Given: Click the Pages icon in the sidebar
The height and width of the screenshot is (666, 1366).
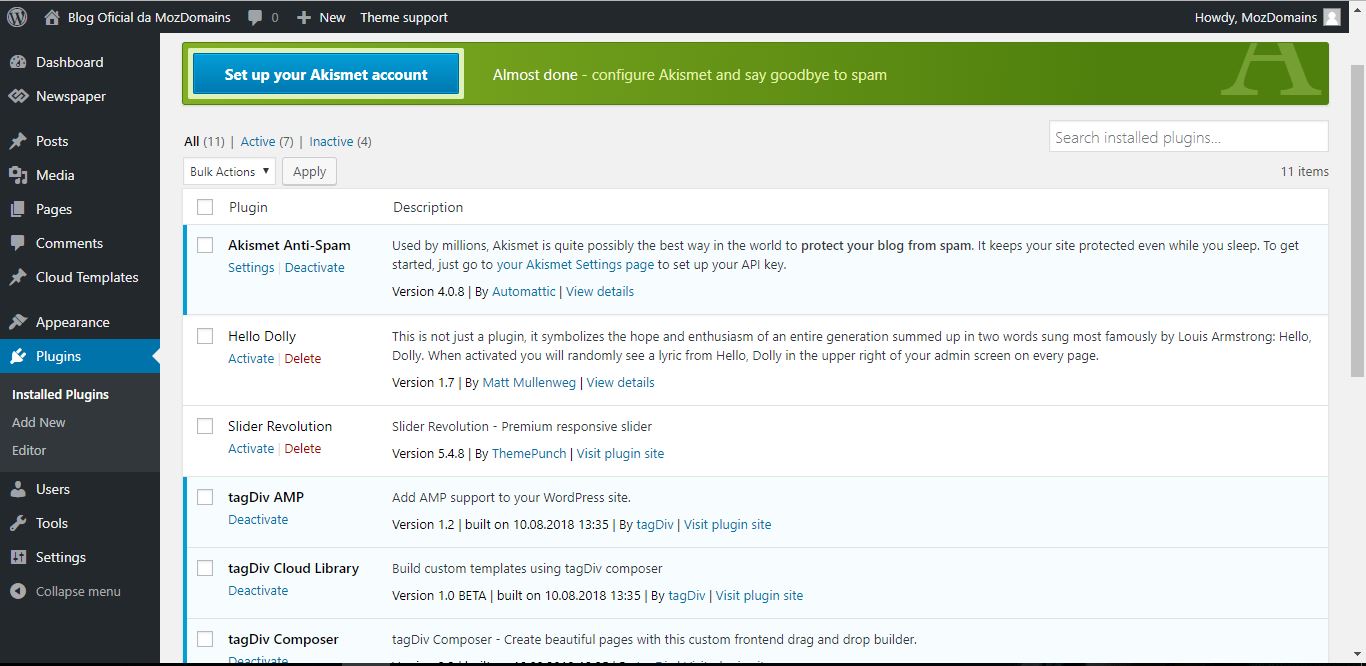Looking at the screenshot, I should tap(18, 209).
